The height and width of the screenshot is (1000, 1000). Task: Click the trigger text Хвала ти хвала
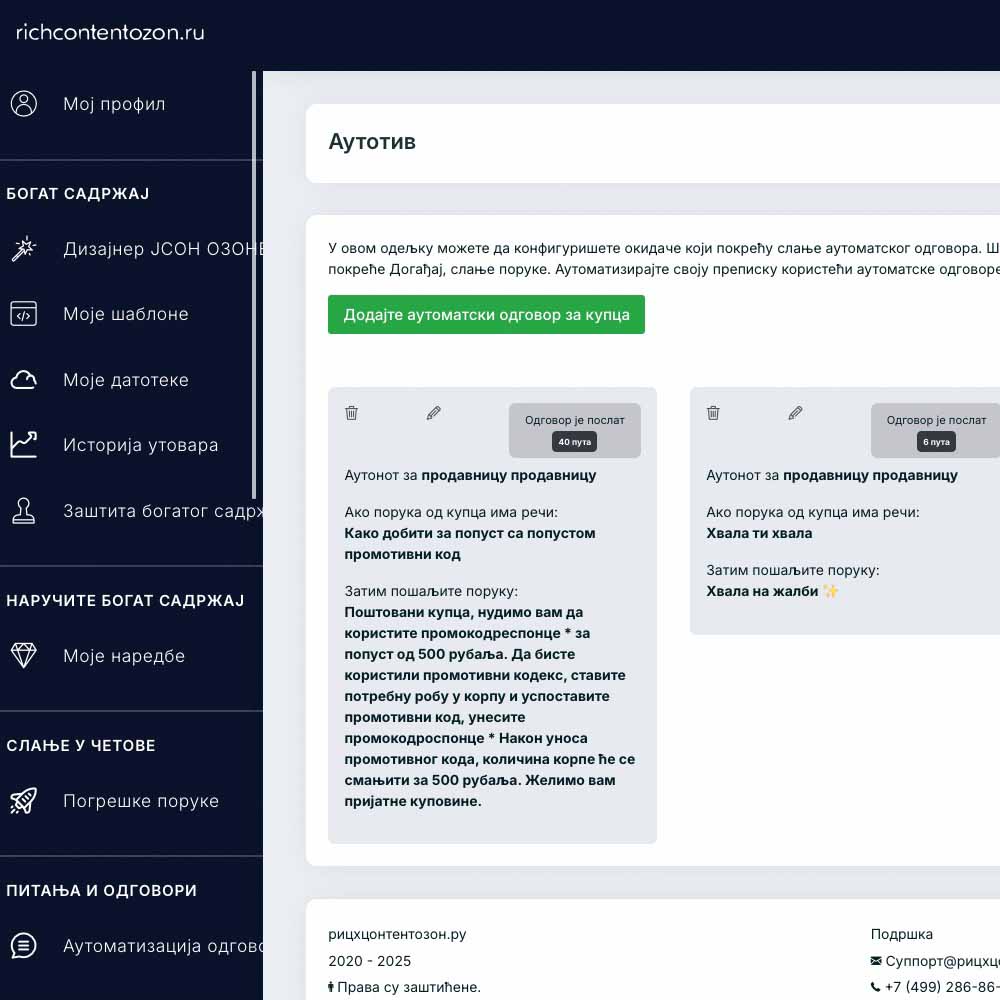[759, 533]
